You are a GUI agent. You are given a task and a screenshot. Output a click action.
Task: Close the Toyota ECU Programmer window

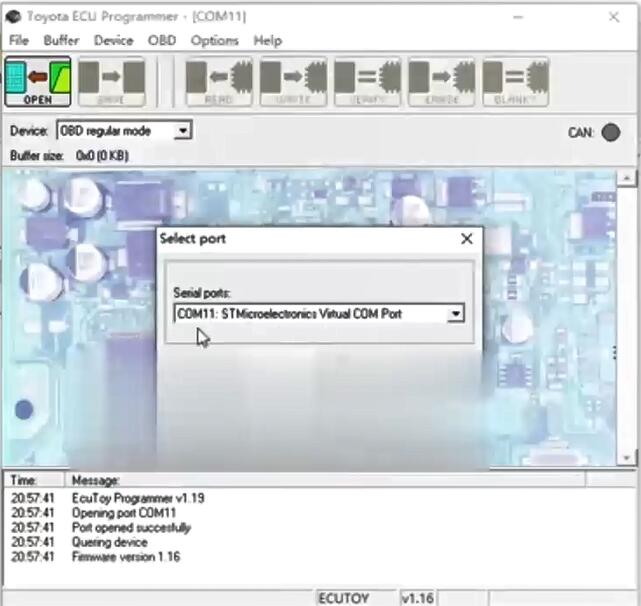point(614,17)
